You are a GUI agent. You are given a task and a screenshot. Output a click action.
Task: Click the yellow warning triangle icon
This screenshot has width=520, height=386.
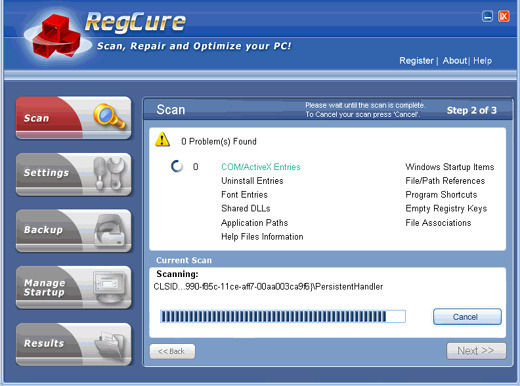[x=162, y=140]
